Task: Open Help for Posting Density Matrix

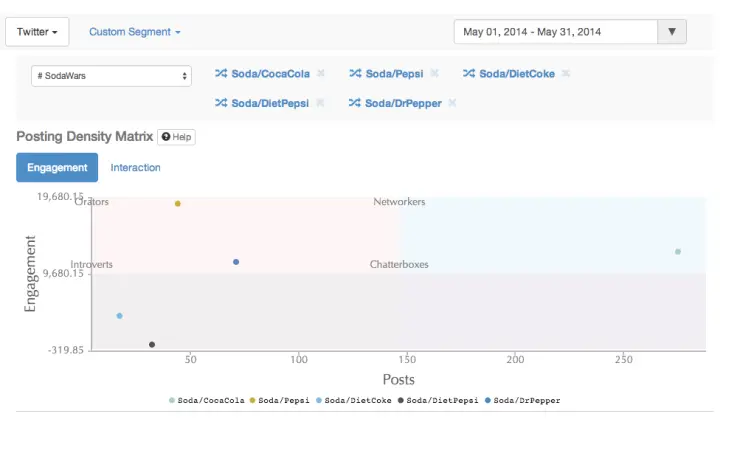Action: 177,137
